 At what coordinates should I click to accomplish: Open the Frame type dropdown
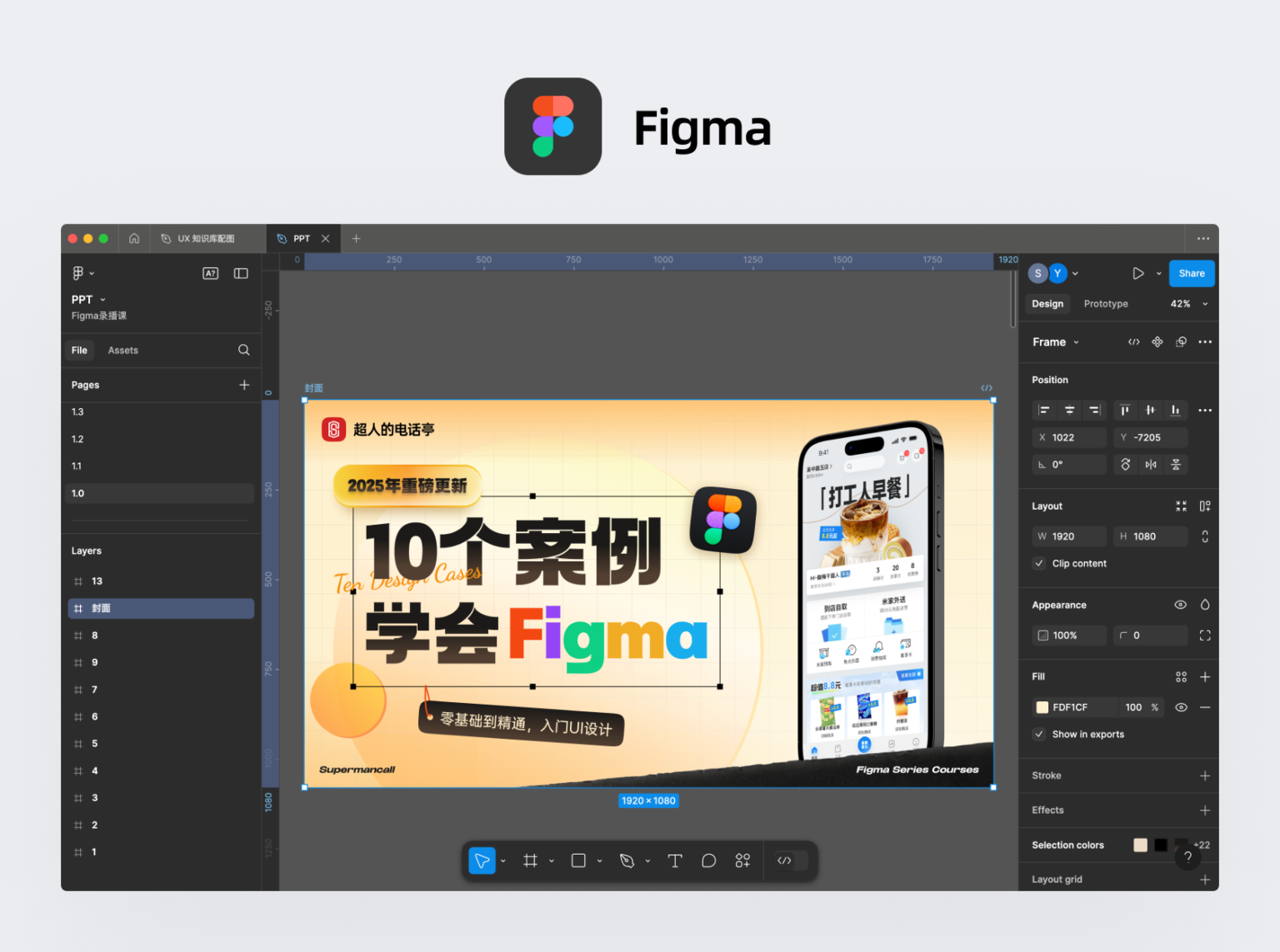1055,342
